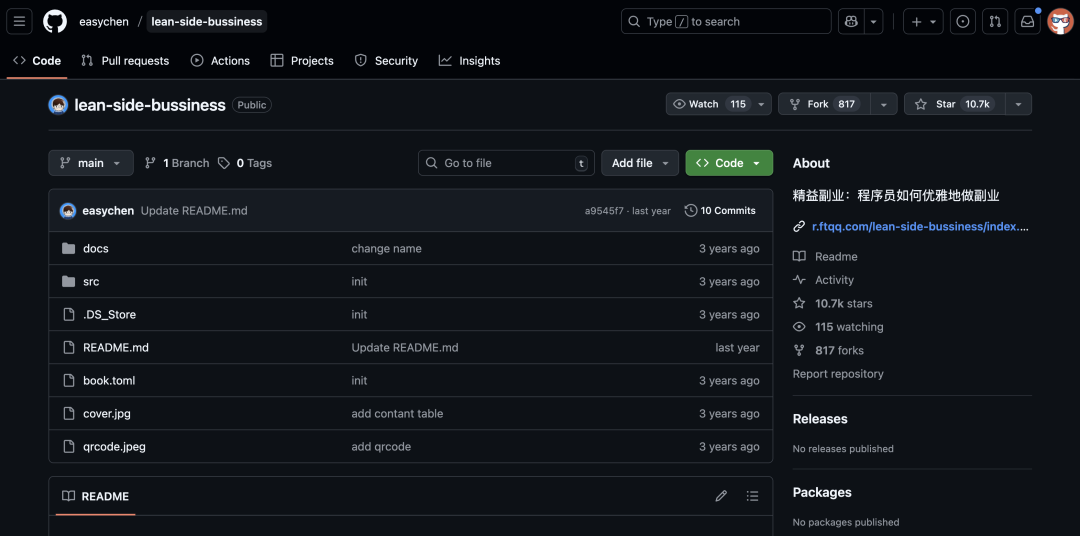Open the Insights tab

click(x=469, y=61)
